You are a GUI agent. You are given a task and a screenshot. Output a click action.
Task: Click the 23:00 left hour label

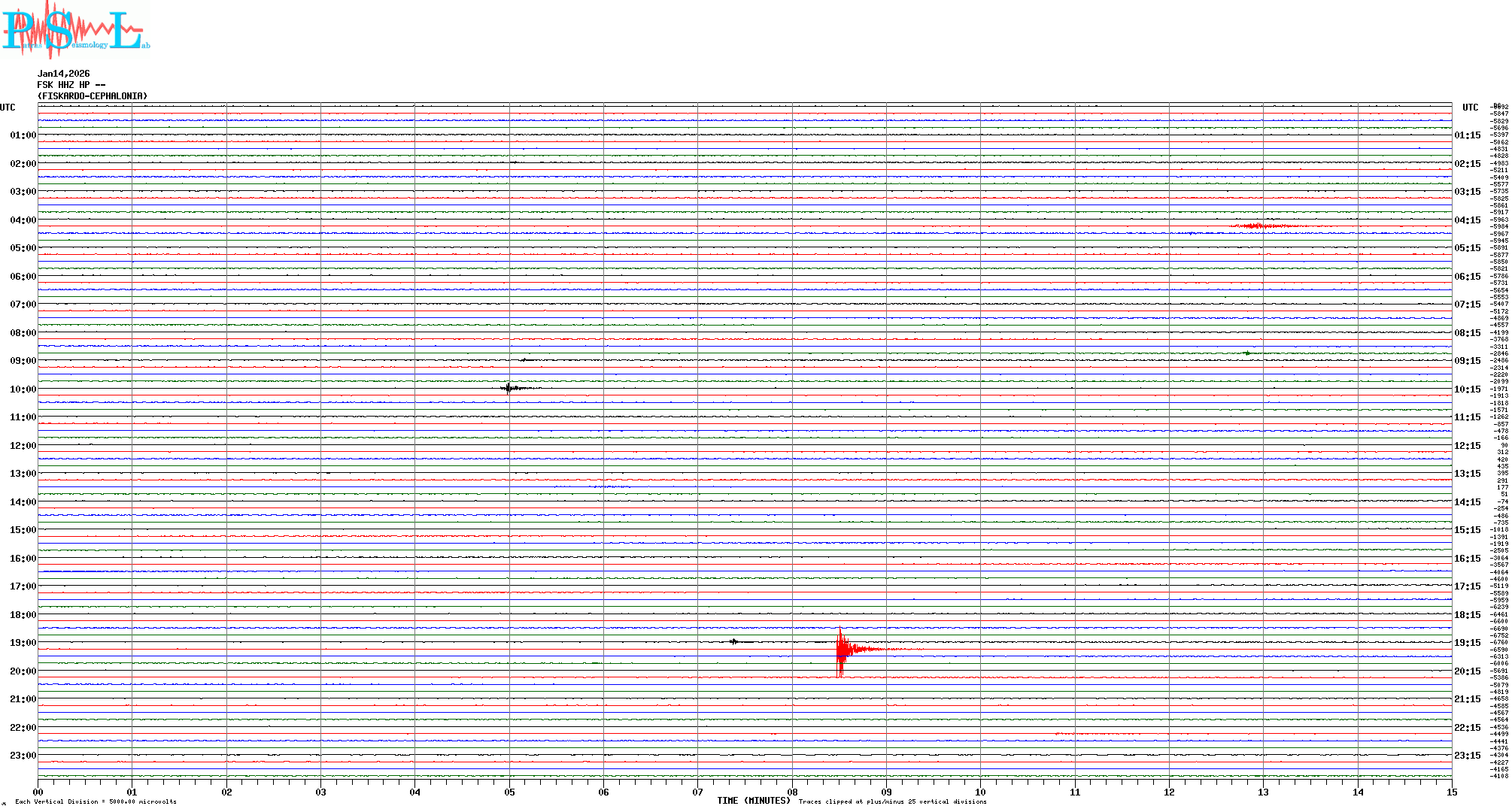point(23,756)
